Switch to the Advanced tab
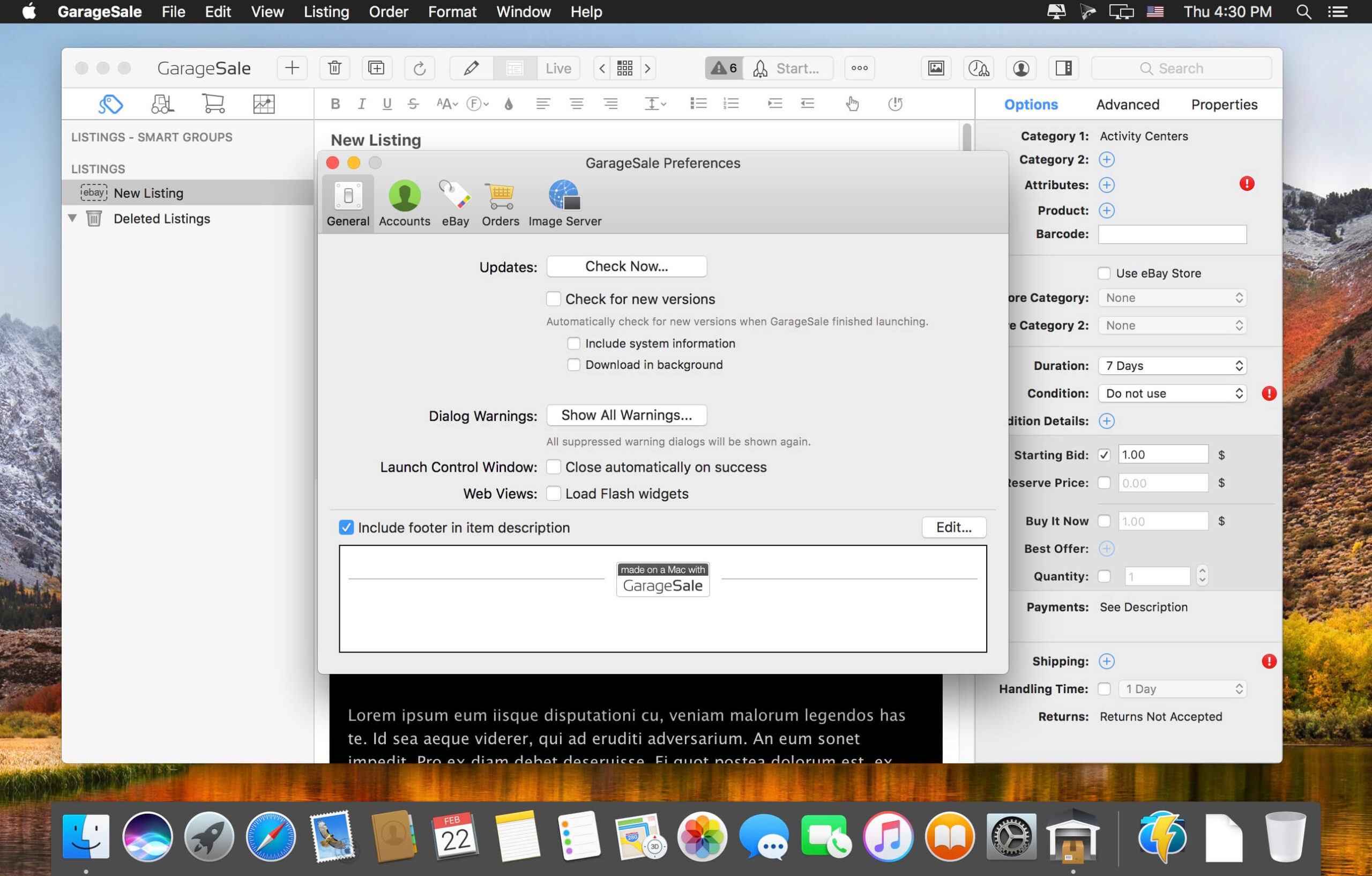Viewport: 1372px width, 876px height. [x=1127, y=105]
